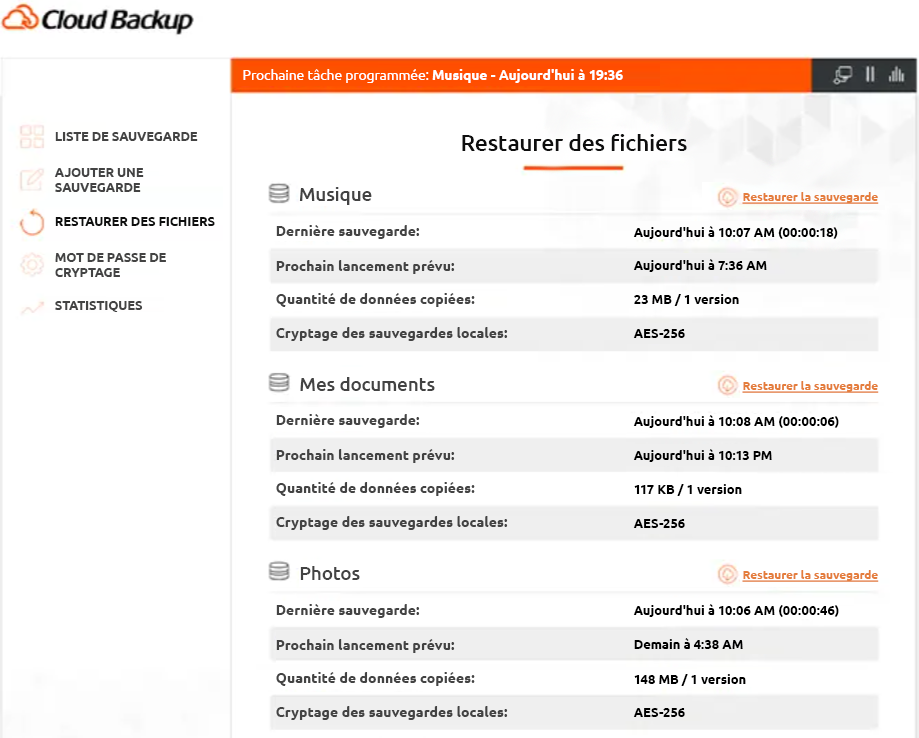
Task: Pause backups using the pause icon
Action: 870,74
